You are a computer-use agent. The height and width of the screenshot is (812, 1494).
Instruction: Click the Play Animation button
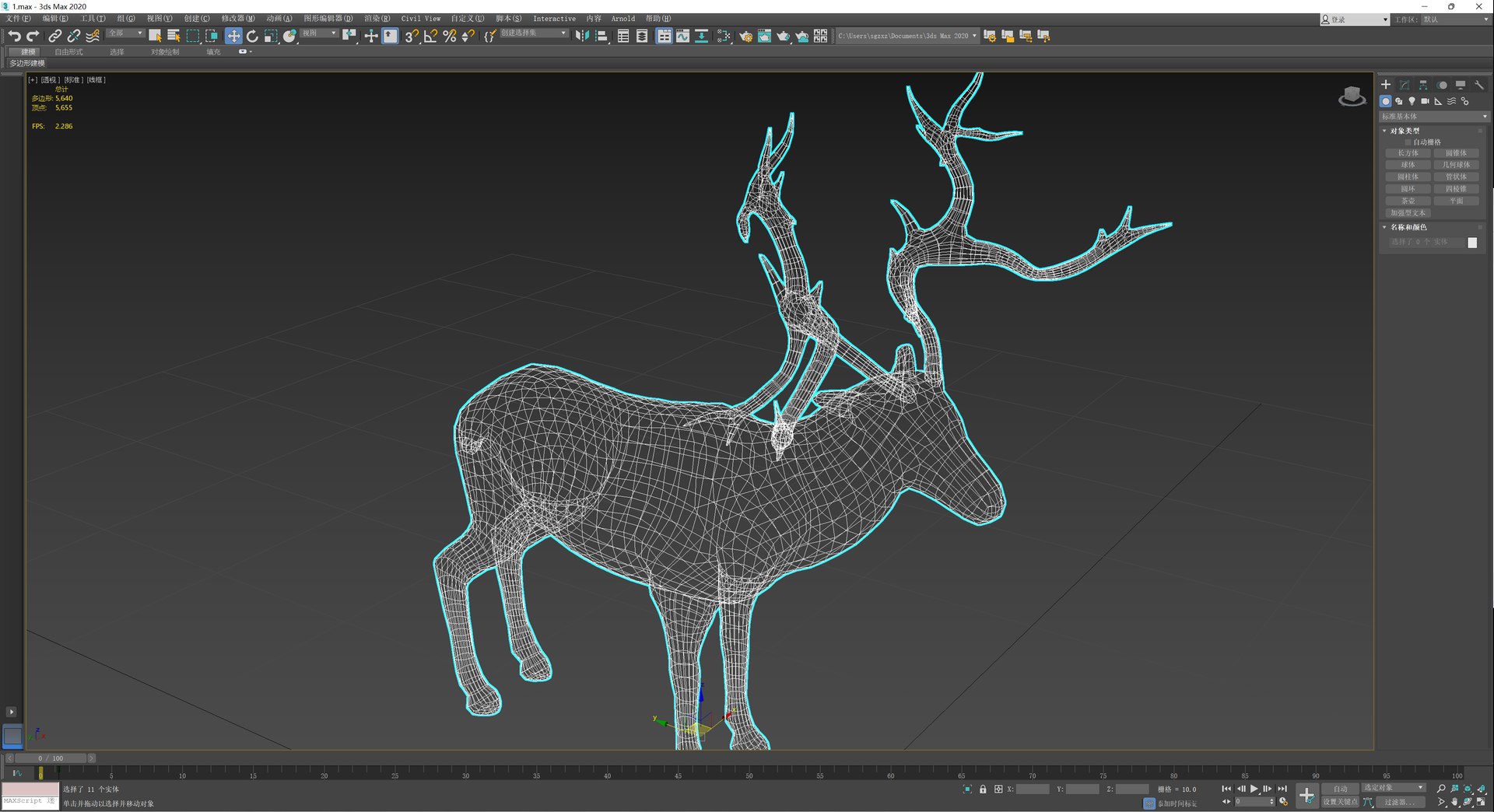[x=1254, y=789]
